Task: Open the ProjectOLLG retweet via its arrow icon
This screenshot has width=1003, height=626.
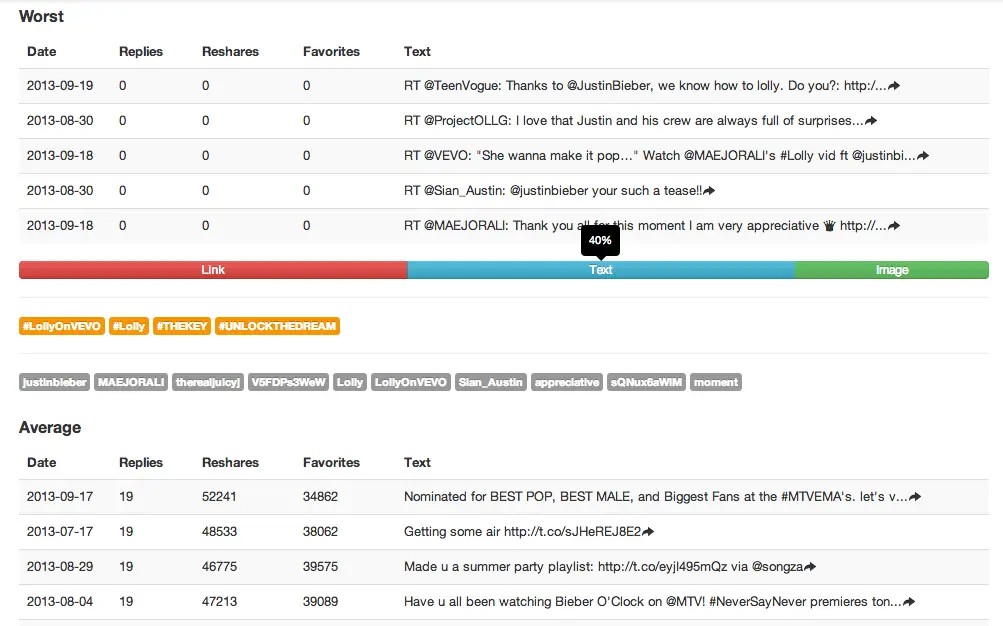Action: tap(871, 121)
